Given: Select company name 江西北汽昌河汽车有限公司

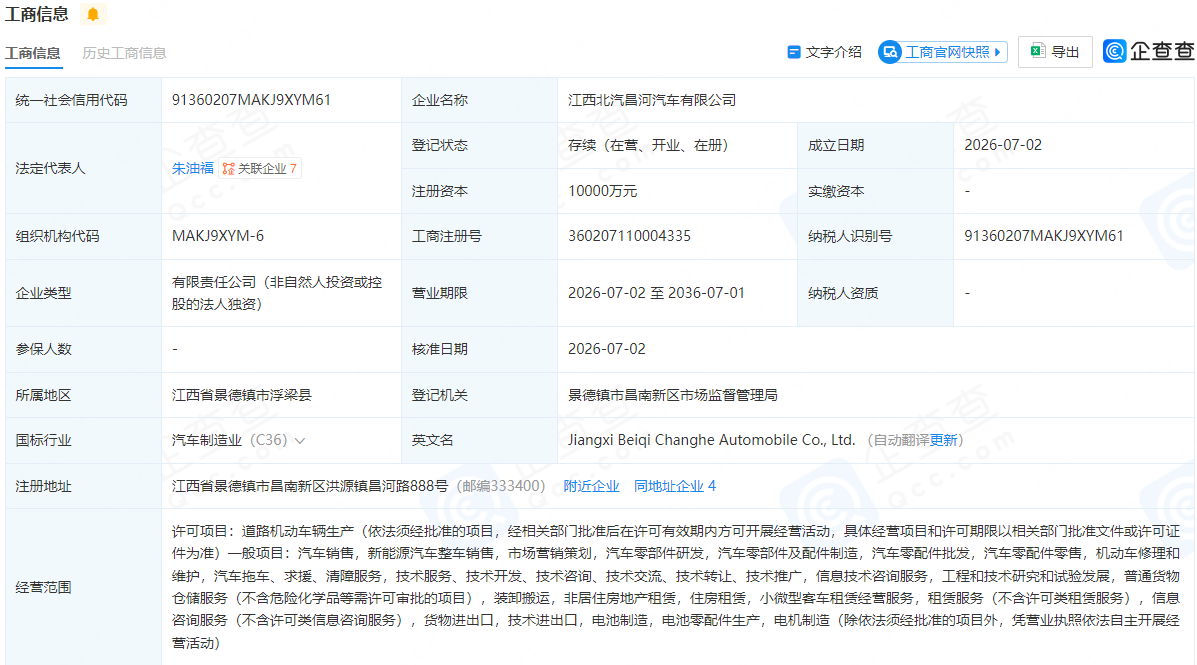Looking at the screenshot, I should (652, 100).
